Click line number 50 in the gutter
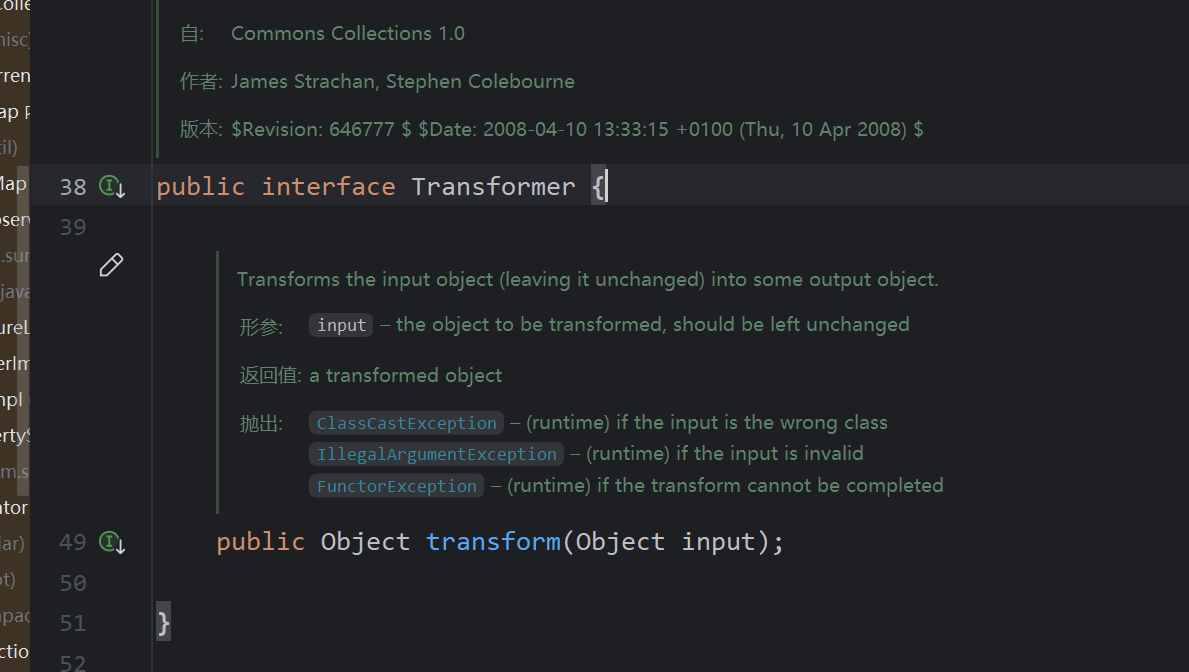Screen dimensions: 1189x672 coord(73,582)
